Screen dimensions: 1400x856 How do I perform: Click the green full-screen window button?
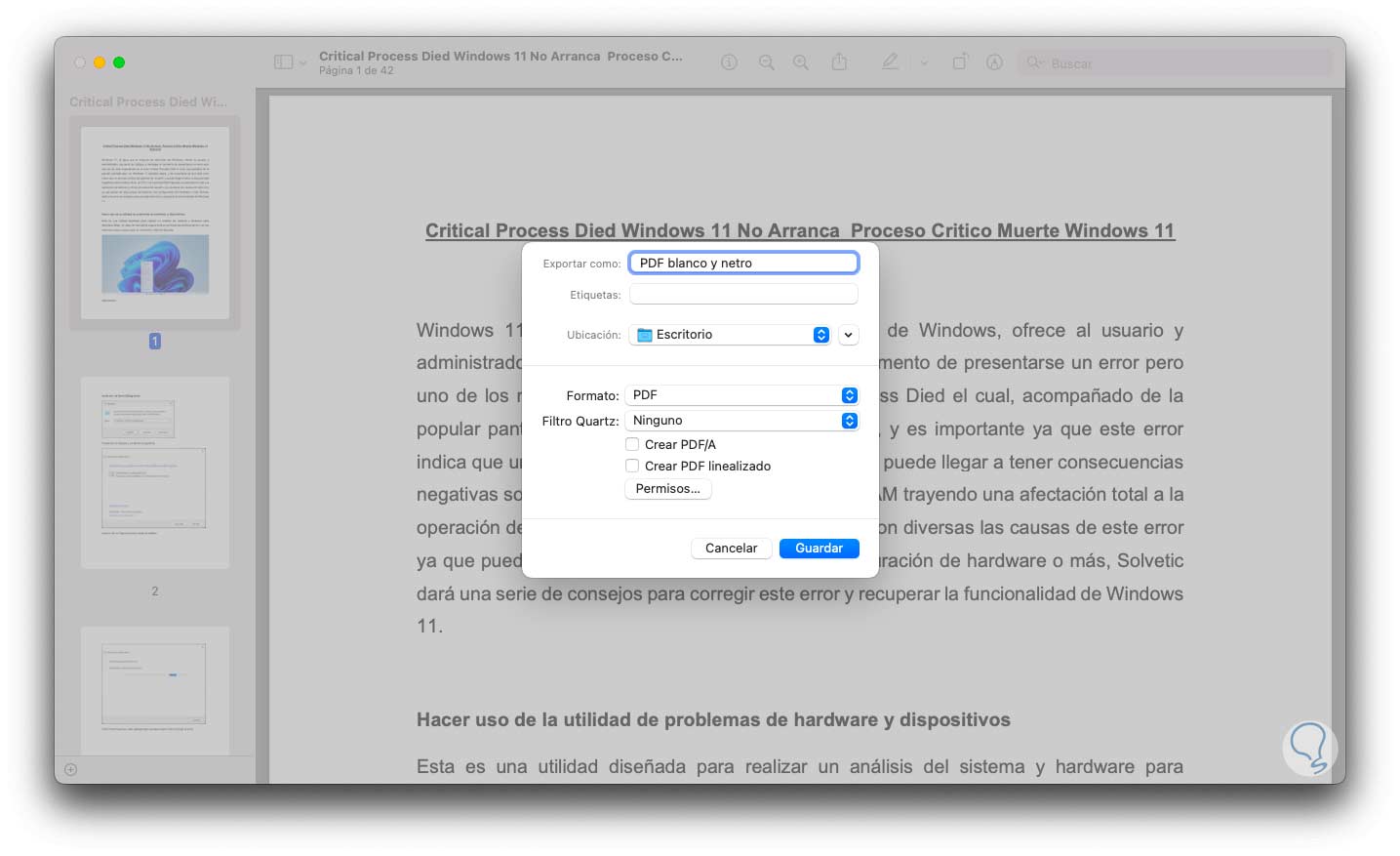point(119,62)
